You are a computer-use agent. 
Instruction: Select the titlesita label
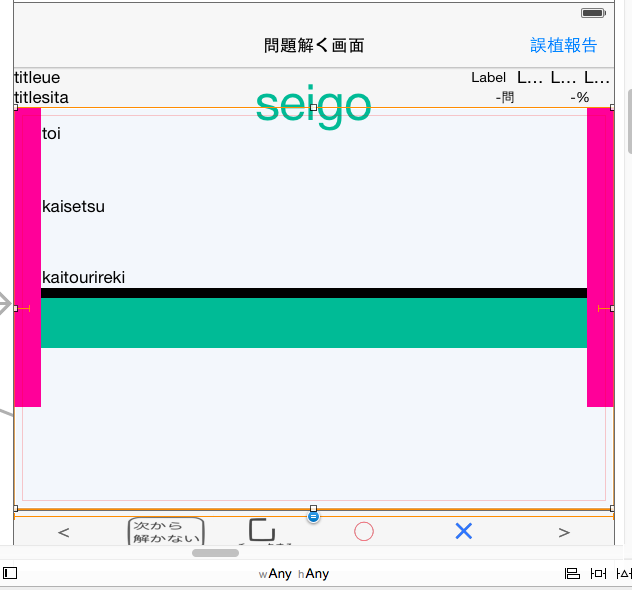41,98
